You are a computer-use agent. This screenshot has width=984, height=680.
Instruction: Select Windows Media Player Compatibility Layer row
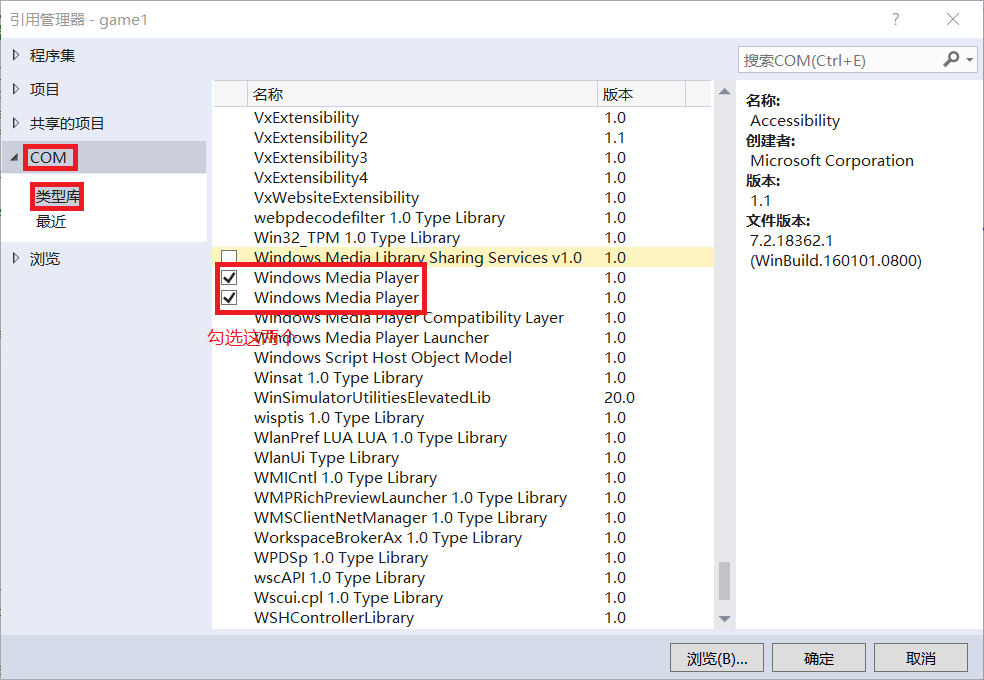pos(463,317)
